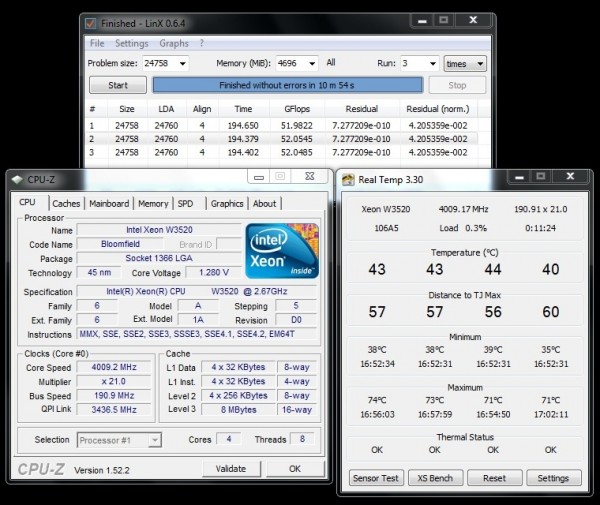Switch to the CPU tab in CPU-Z
600x505 pixels.
(28, 202)
